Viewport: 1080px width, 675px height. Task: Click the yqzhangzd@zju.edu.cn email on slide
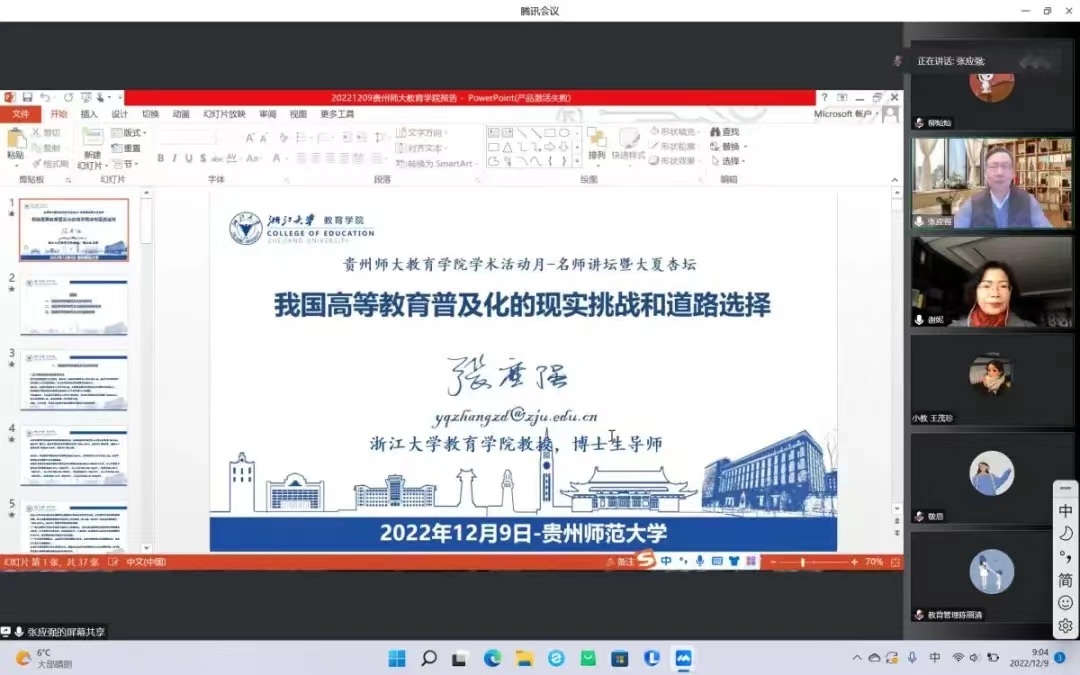coord(516,416)
